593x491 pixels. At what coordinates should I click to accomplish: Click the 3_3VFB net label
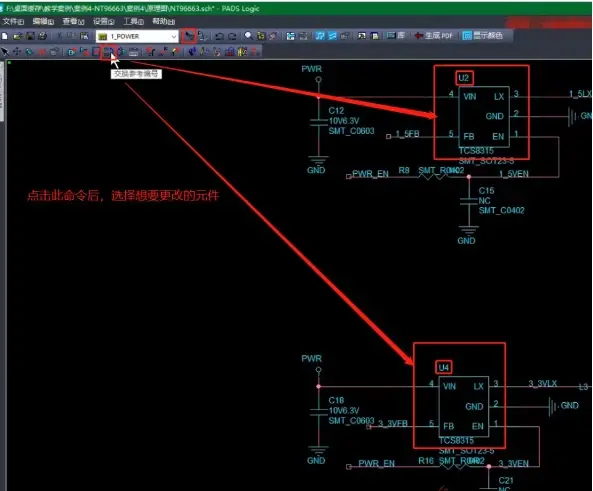click(393, 423)
